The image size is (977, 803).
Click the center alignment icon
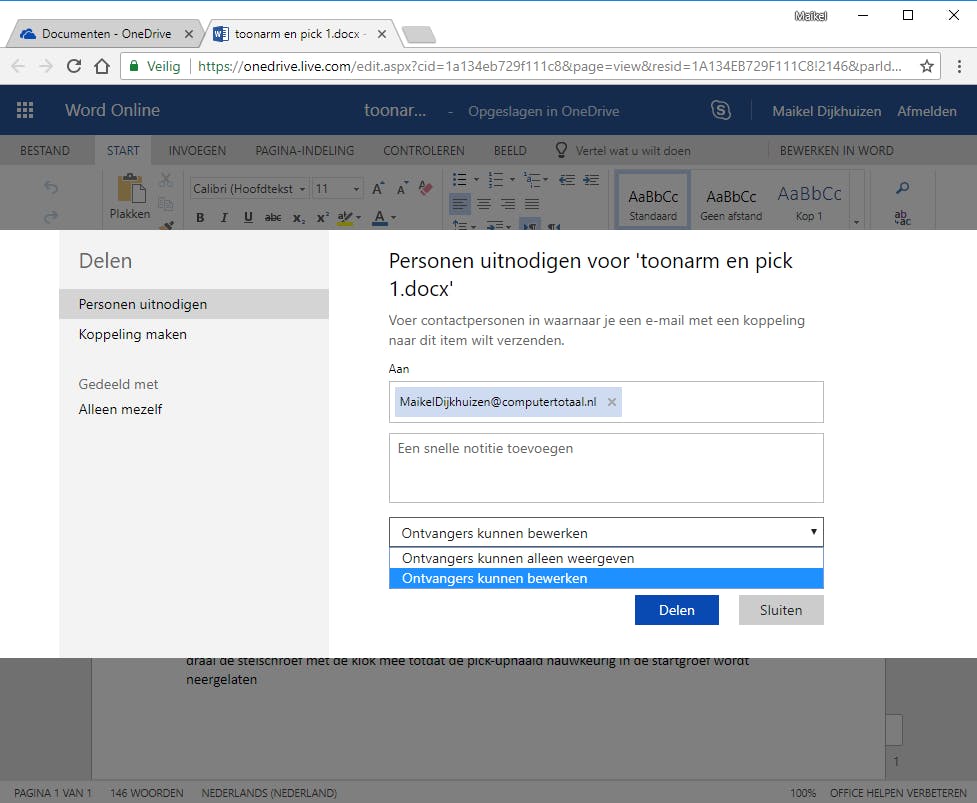click(x=484, y=204)
